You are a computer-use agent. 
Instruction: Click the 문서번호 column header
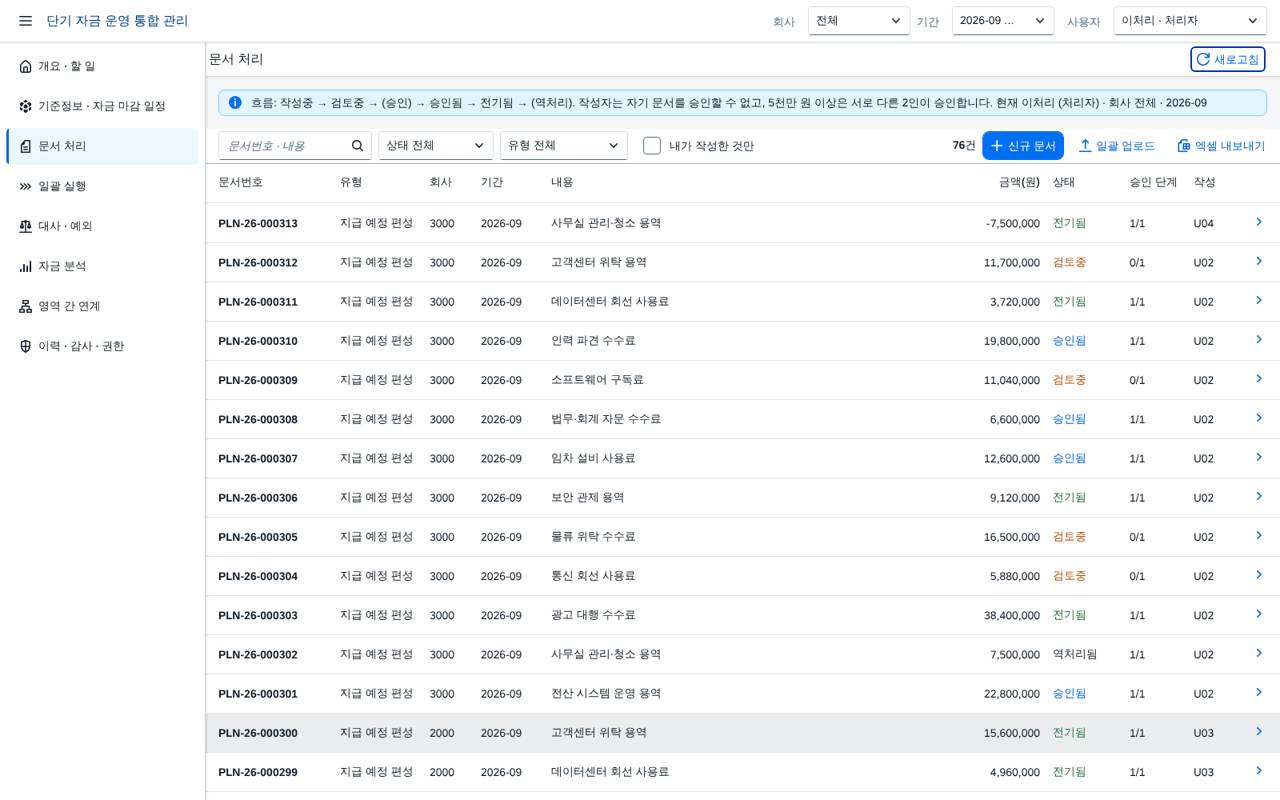[x=241, y=182]
